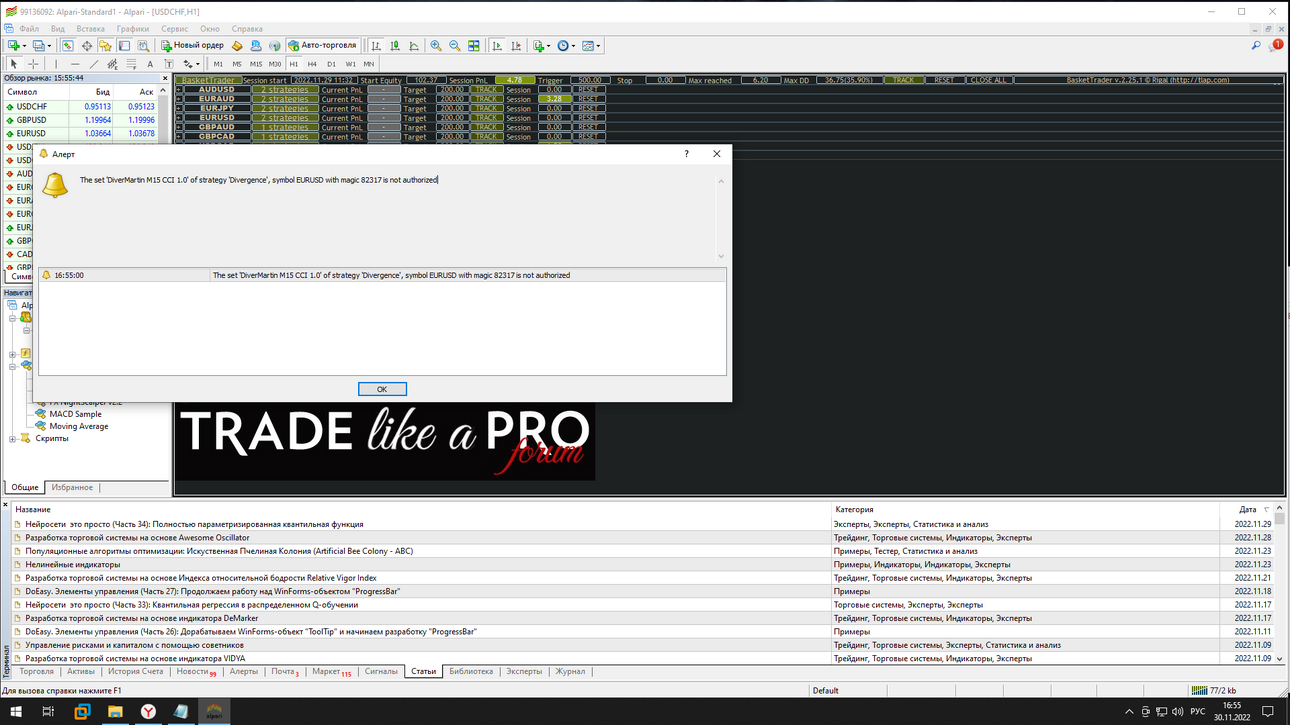This screenshot has height=725, width=1290.
Task: Expand the AUDUSD row in BasketTrader
Action: pos(179,89)
